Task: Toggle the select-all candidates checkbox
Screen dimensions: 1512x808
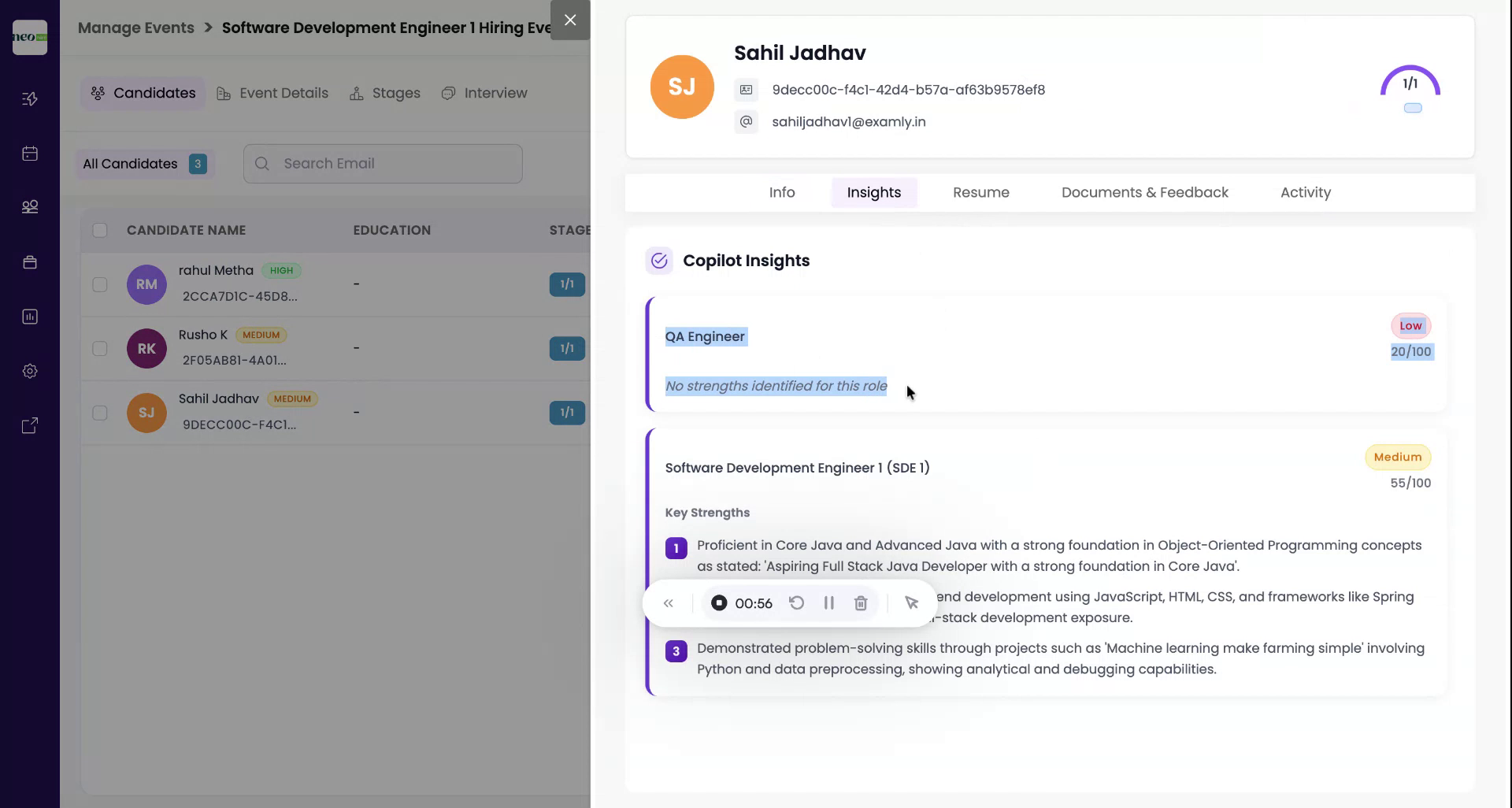Action: tap(99, 230)
